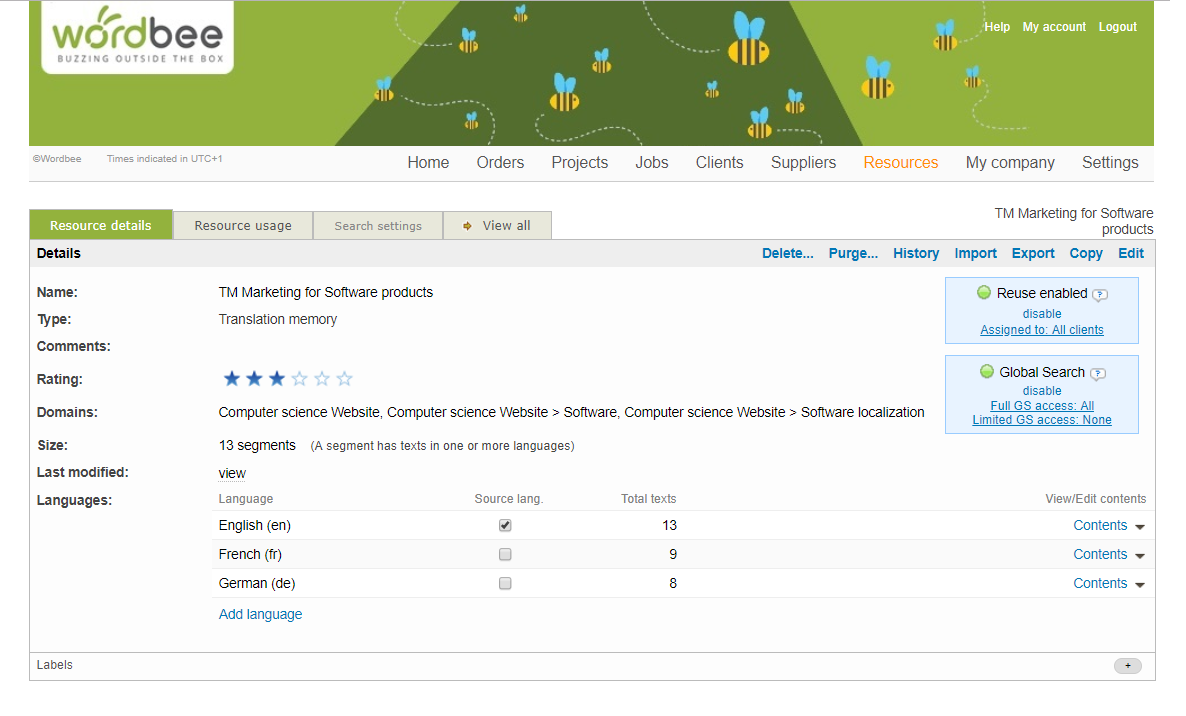
Task: Click the green status dot beside Reuse enabled
Action: pos(985,293)
